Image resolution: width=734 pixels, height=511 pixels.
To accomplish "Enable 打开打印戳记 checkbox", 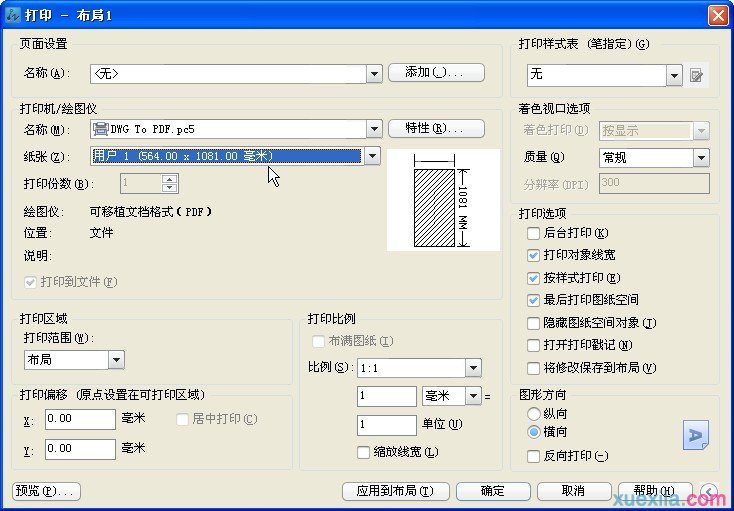I will (x=533, y=345).
